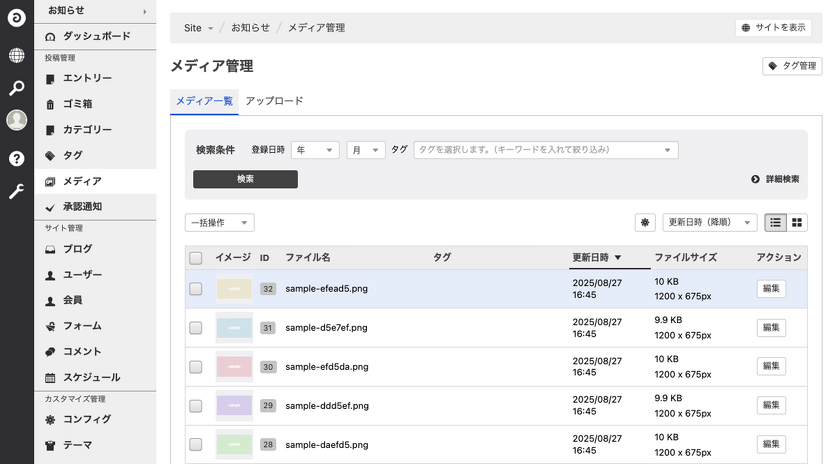This screenshot has width=835, height=464.
Task: Open search via the magnifier icon
Action: tap(16, 88)
